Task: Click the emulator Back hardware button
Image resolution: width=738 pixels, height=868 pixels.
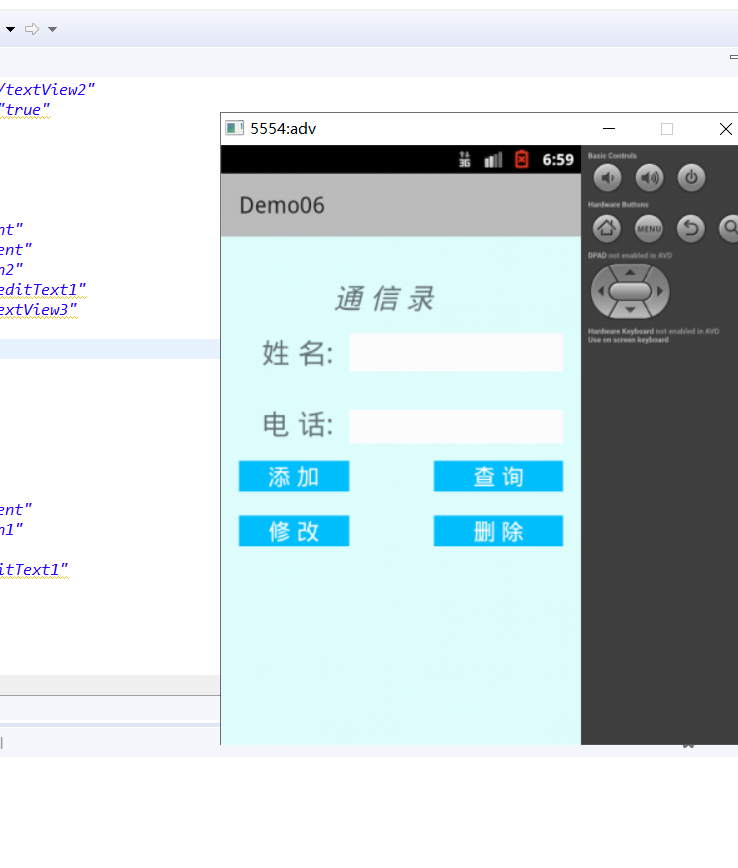Action: 691,228
